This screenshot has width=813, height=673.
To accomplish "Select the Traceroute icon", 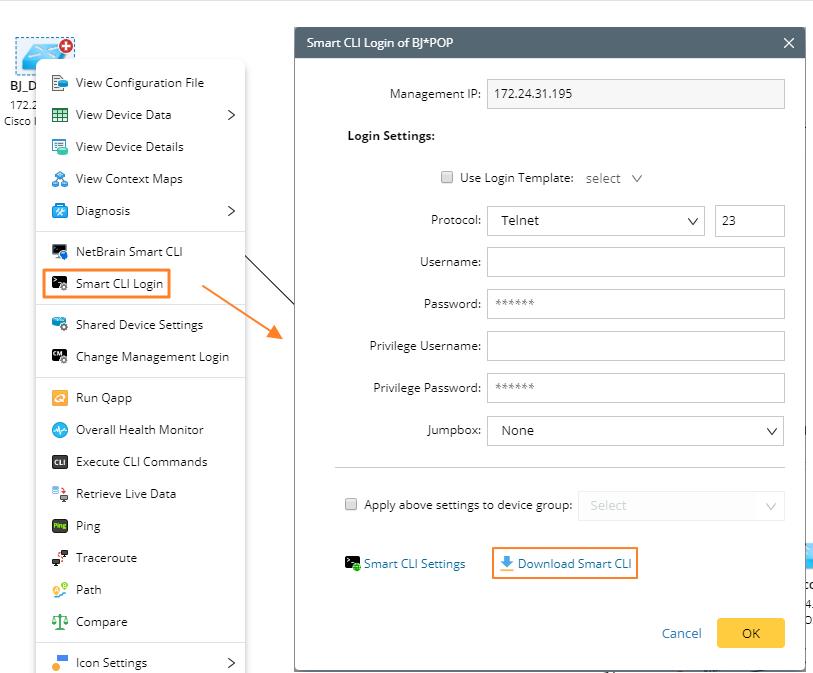I will (58, 557).
